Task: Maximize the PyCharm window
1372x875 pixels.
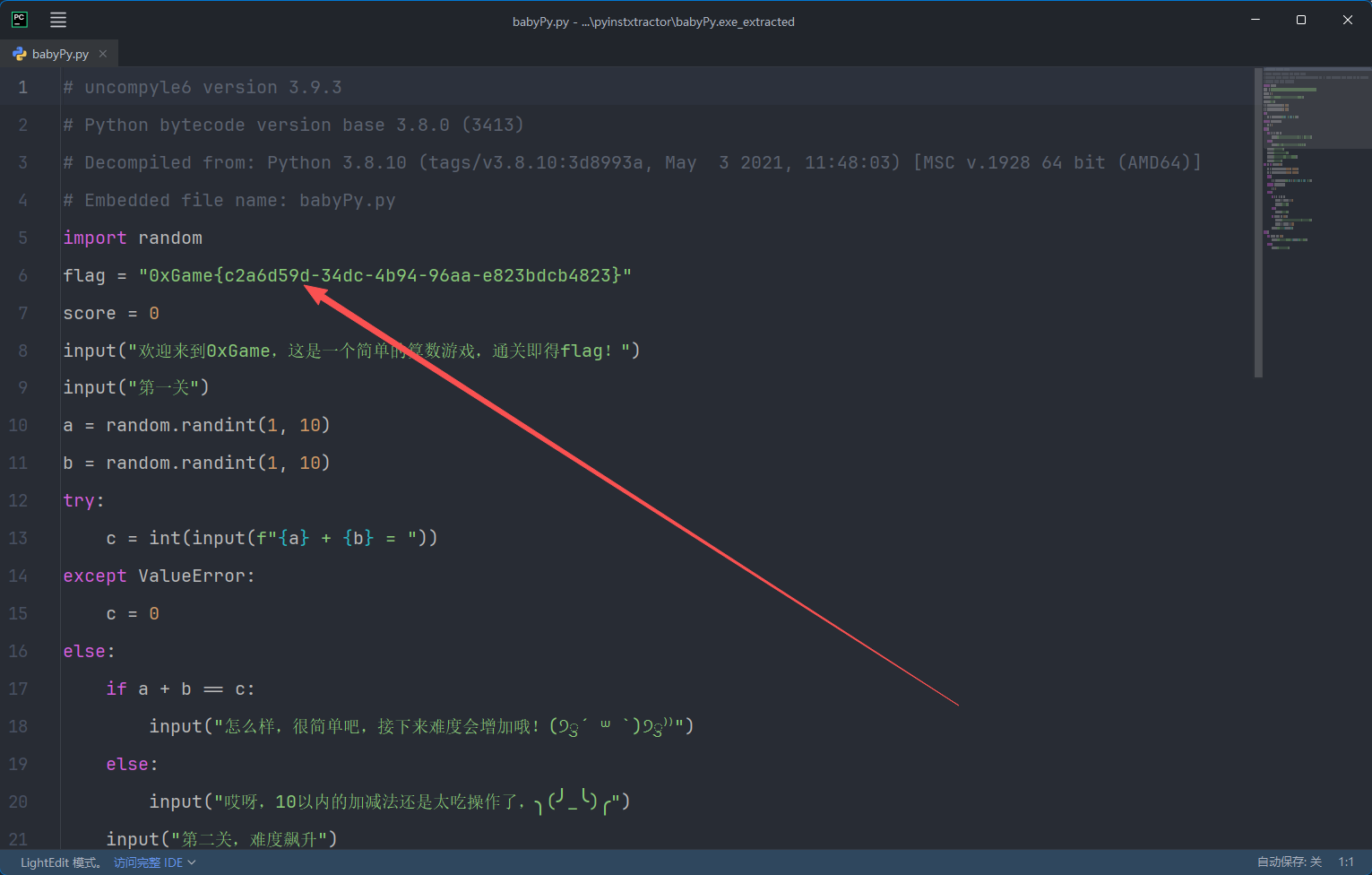Action: point(1301,20)
